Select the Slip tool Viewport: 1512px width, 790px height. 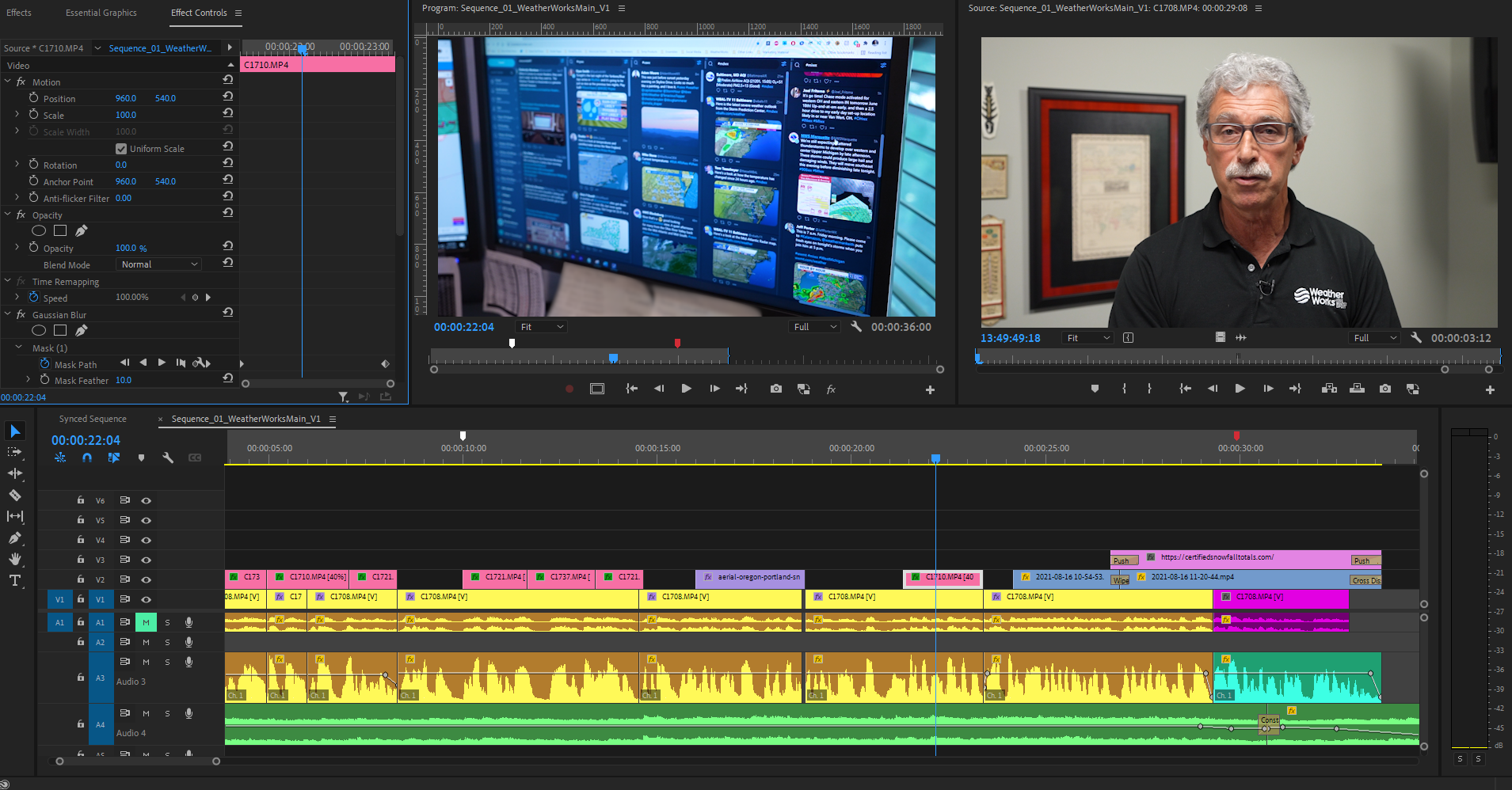(x=15, y=516)
